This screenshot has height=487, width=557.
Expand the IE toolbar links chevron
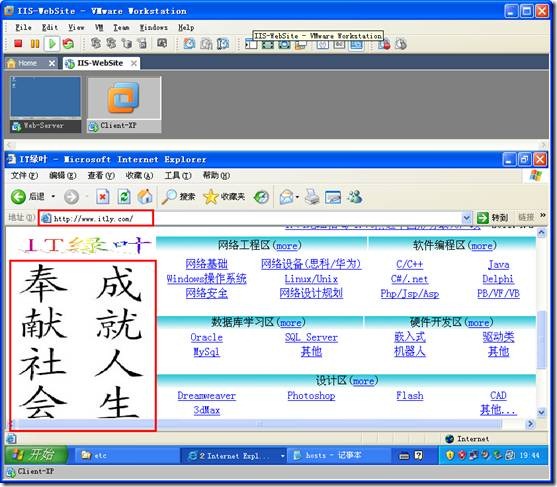(542, 215)
